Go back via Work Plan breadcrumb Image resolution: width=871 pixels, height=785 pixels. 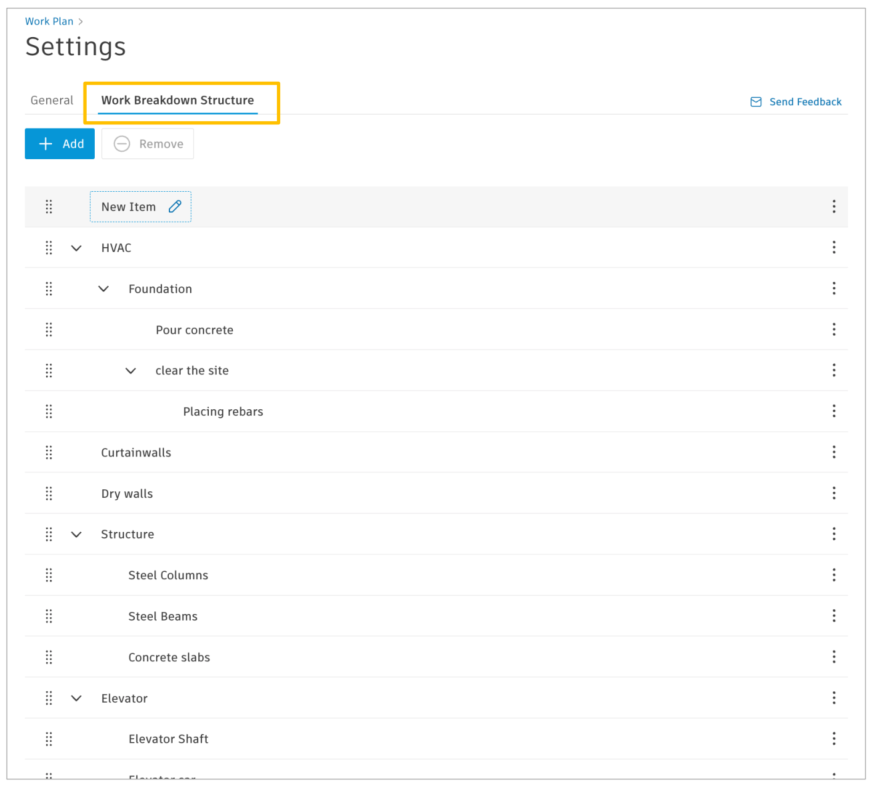(x=49, y=21)
